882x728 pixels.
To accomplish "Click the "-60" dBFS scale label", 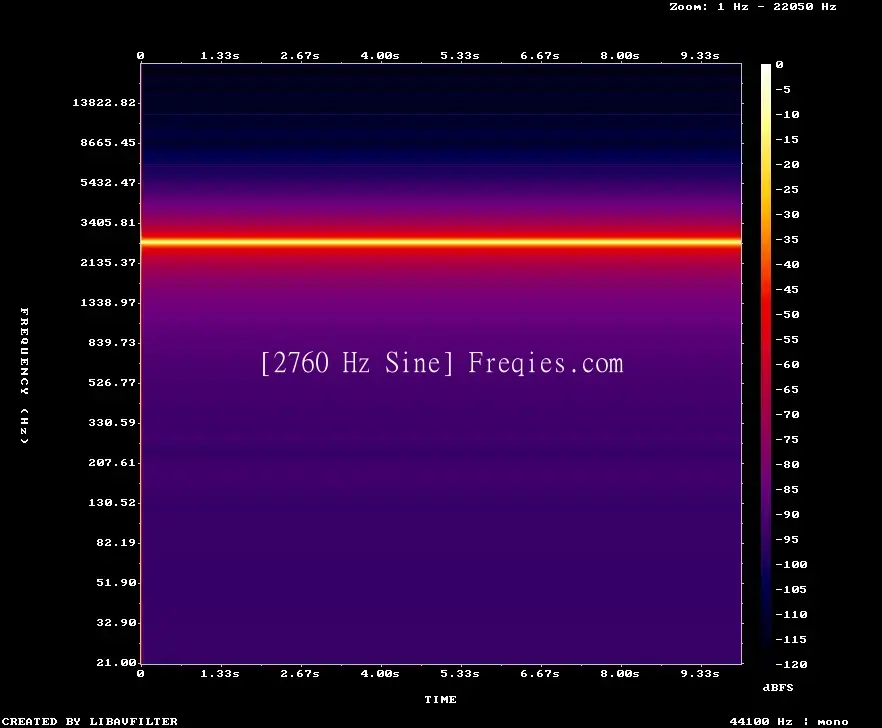I will click(x=787, y=365).
